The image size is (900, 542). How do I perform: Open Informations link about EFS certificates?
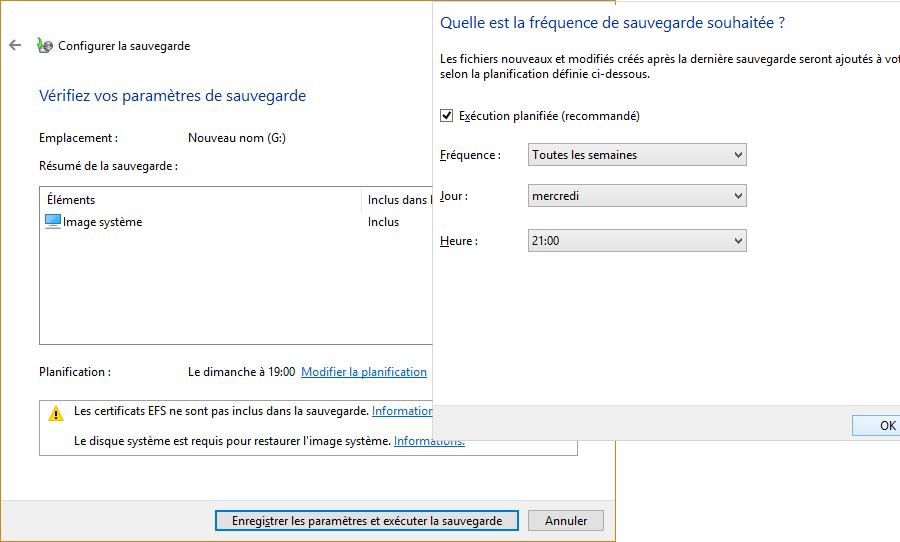click(x=402, y=411)
